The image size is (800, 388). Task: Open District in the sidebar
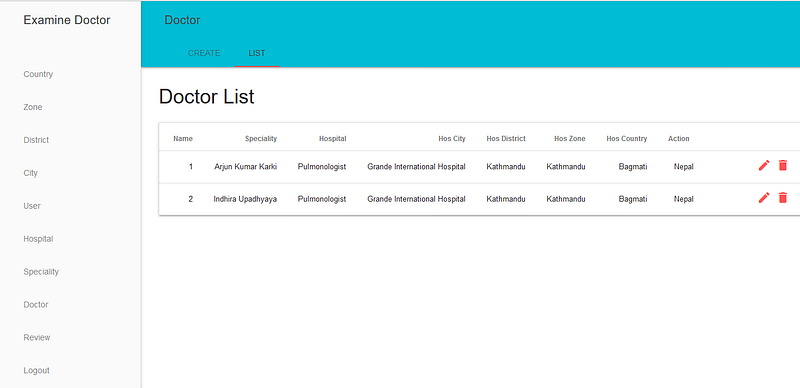pyautogui.click(x=36, y=140)
